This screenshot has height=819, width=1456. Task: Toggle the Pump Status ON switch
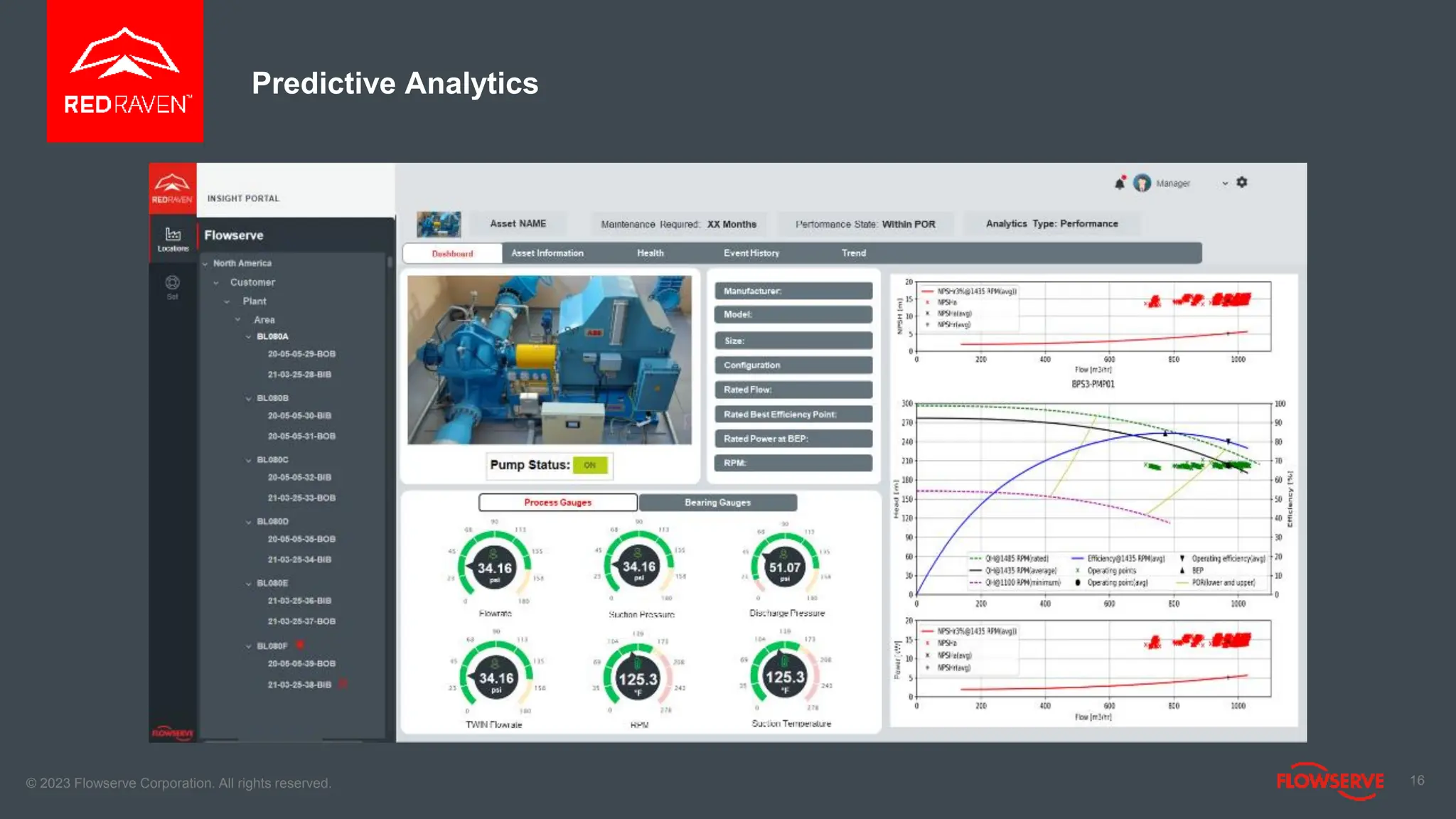tap(590, 465)
